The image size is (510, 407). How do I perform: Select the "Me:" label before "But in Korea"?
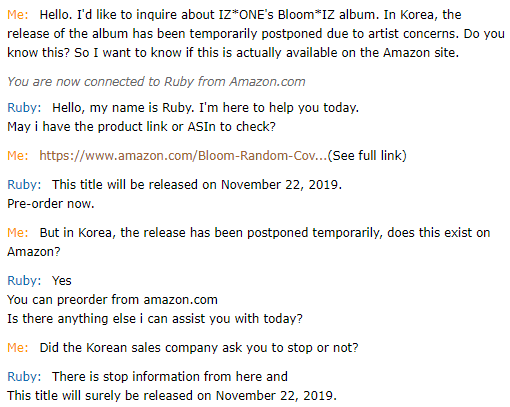pos(18,233)
